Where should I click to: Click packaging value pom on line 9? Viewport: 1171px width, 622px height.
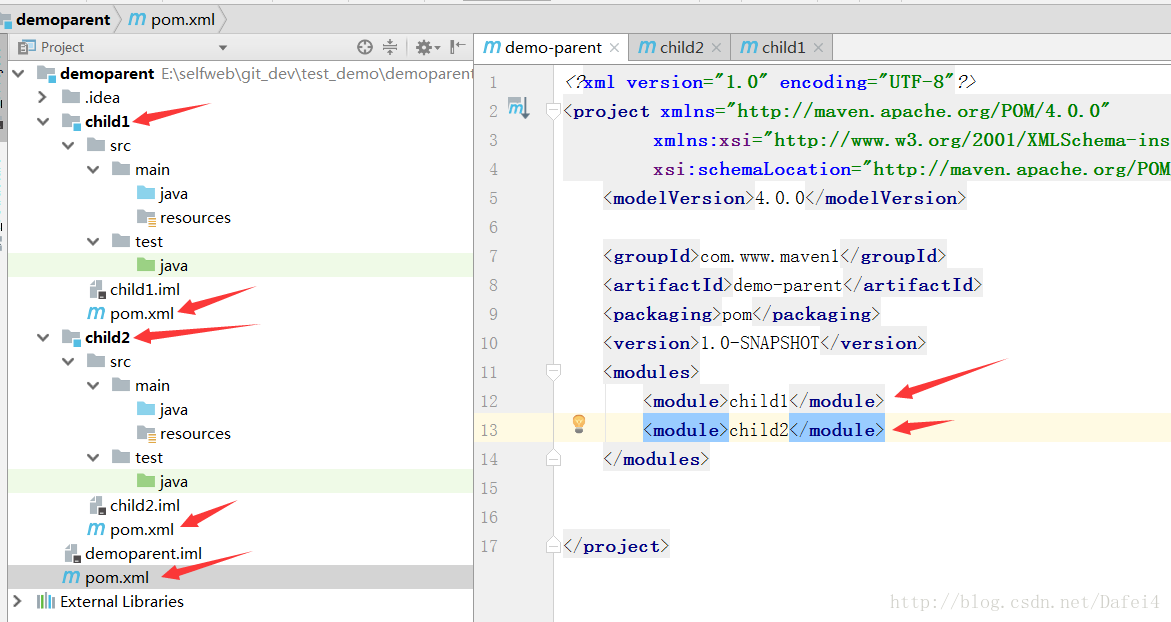(x=737, y=314)
